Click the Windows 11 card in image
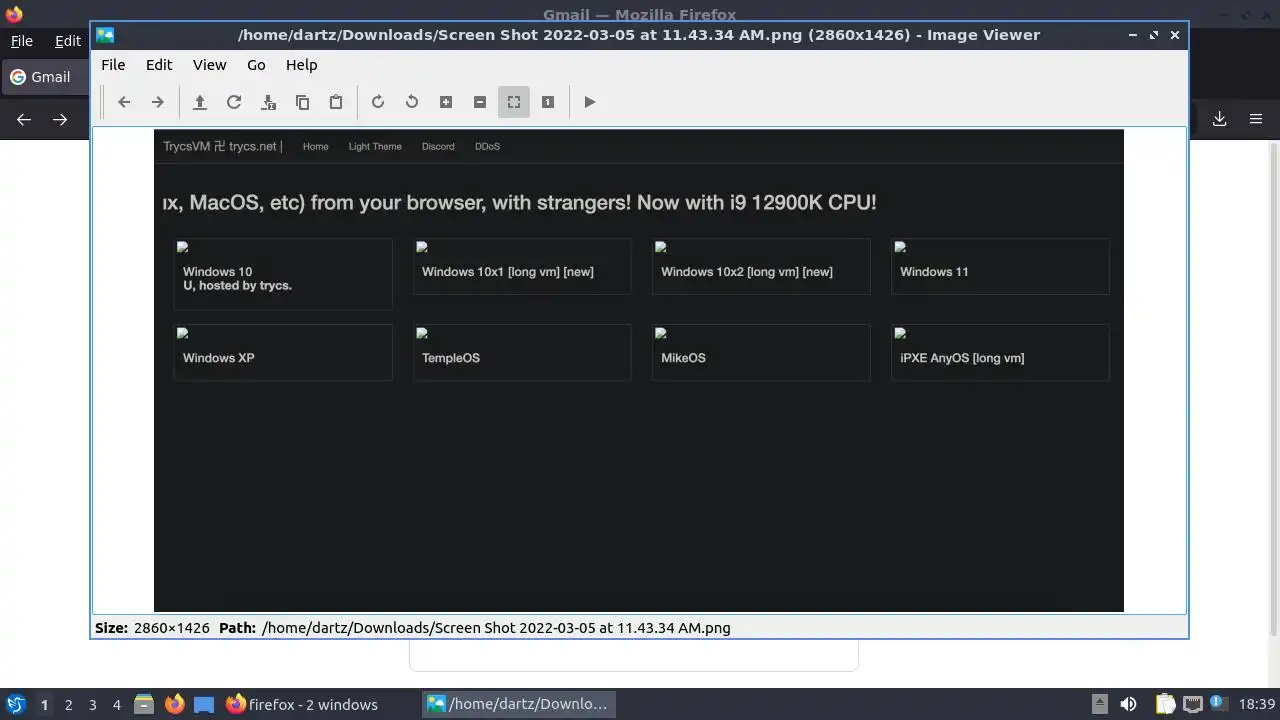The height and width of the screenshot is (720, 1280). [x=1000, y=266]
